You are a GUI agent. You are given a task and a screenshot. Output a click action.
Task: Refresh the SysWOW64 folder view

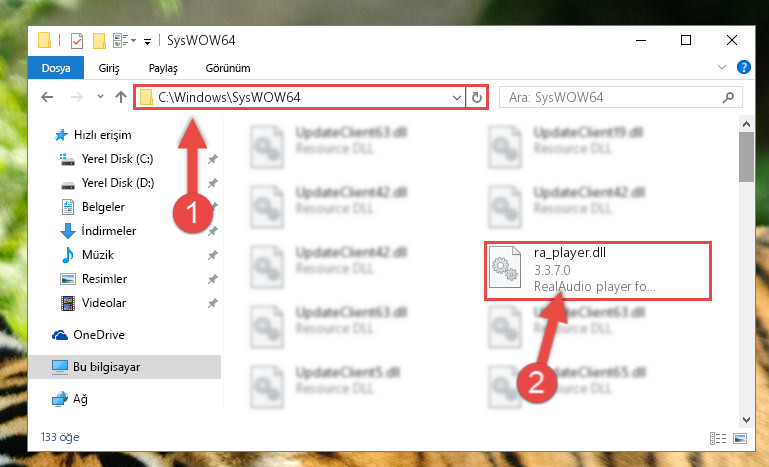[476, 97]
